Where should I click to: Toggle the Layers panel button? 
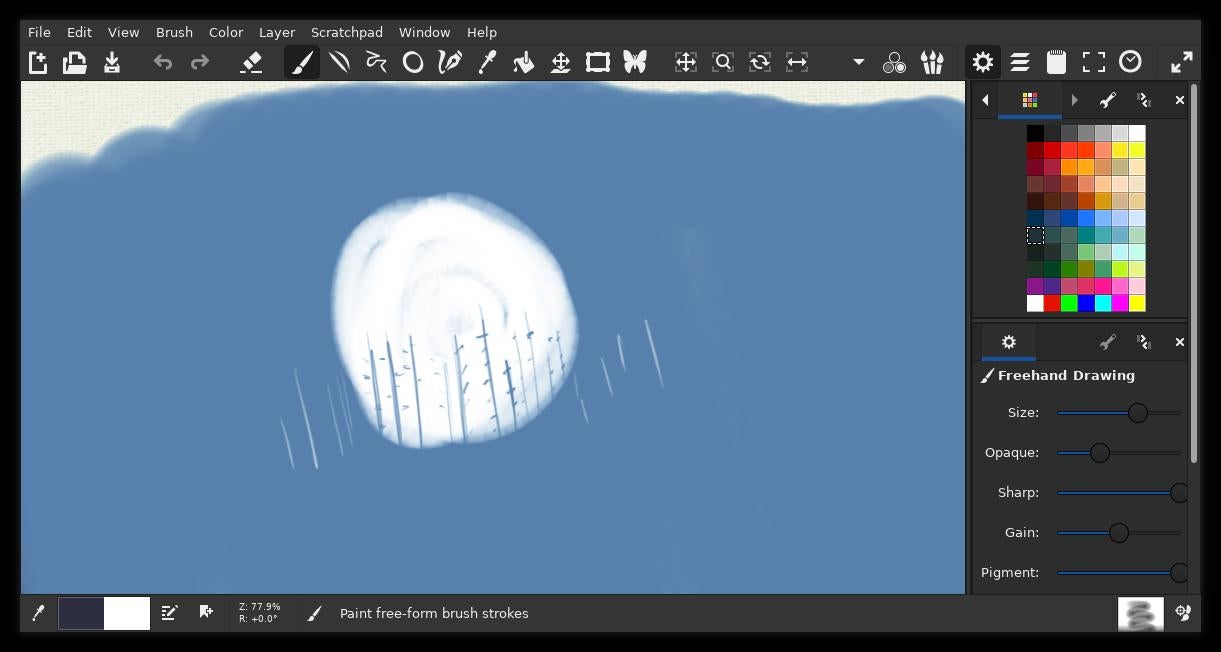(1020, 62)
